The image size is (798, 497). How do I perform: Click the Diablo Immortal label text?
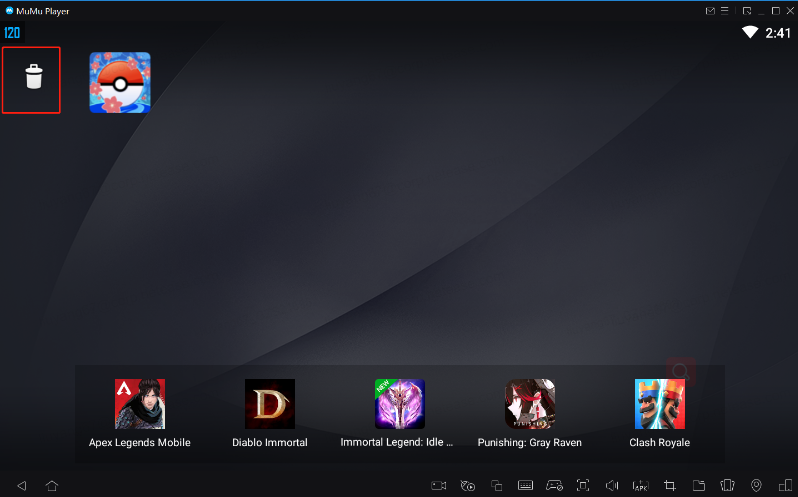click(270, 443)
